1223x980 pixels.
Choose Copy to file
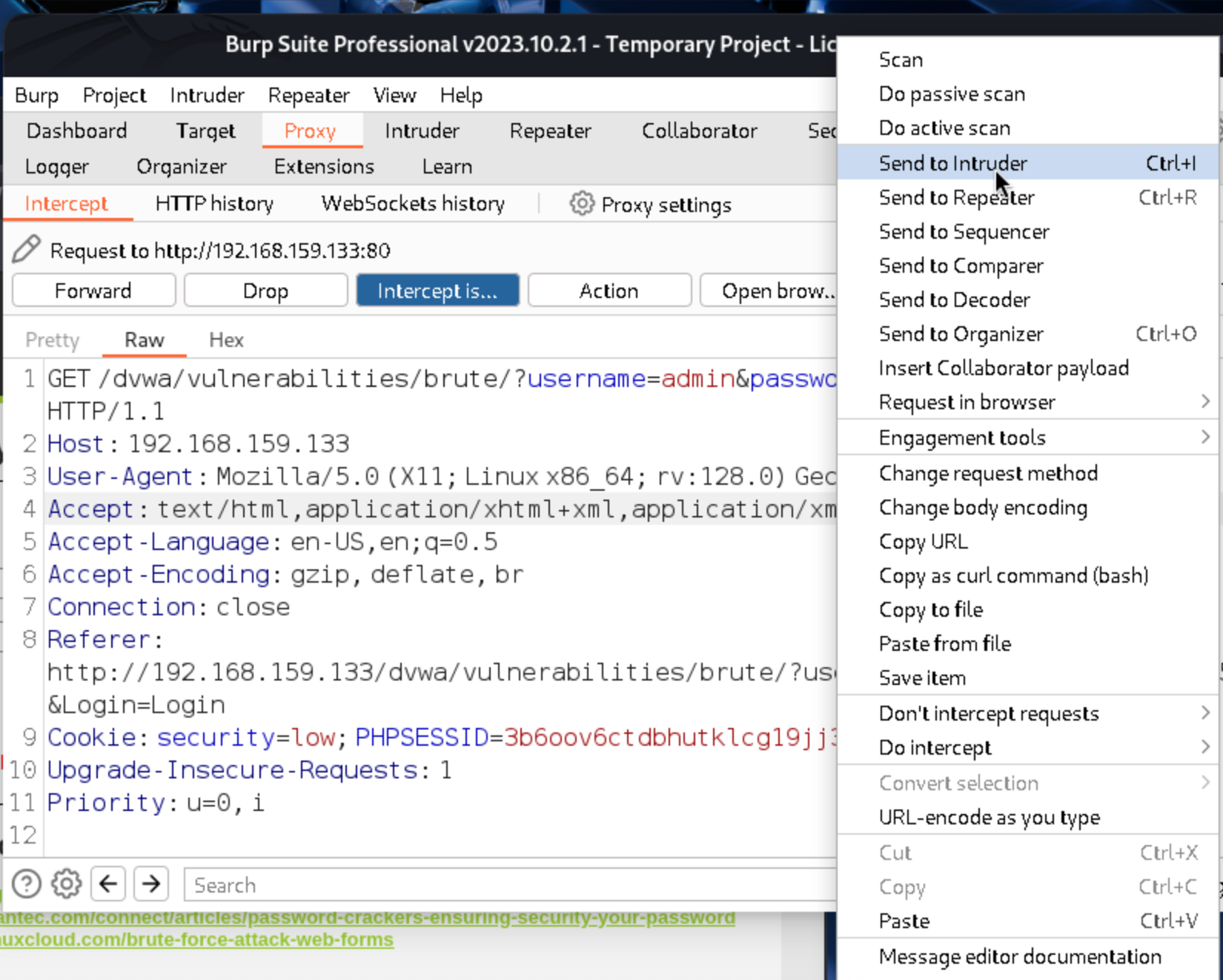pos(1029,609)
